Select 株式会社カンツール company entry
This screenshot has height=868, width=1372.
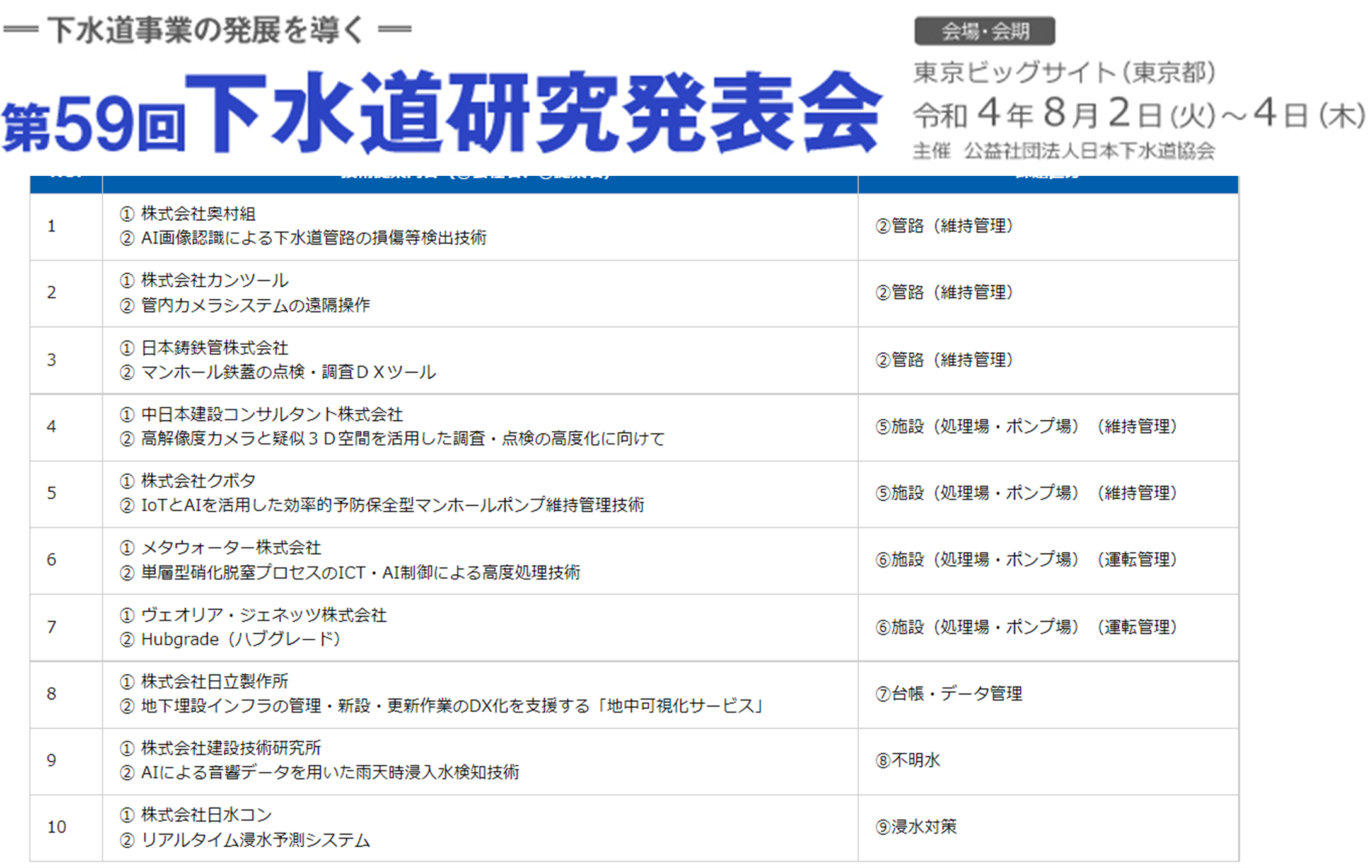[x=214, y=281]
